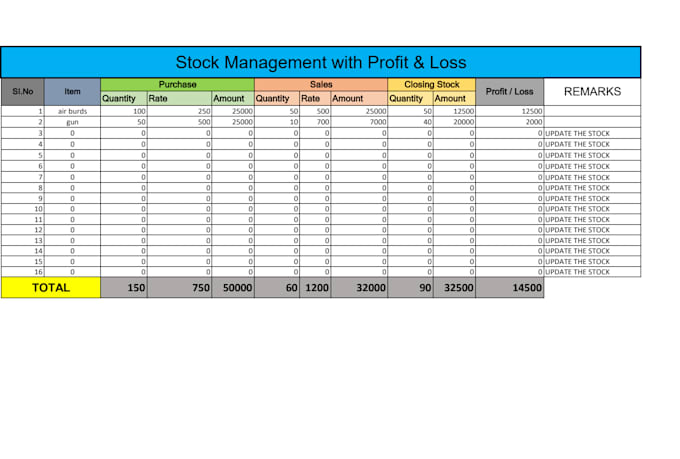The image size is (680, 459).
Task: Select total closing quantity 90
Action: (410, 288)
